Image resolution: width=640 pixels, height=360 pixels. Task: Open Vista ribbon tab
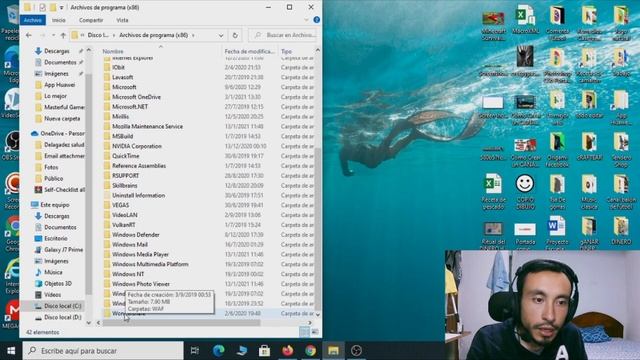[122, 20]
